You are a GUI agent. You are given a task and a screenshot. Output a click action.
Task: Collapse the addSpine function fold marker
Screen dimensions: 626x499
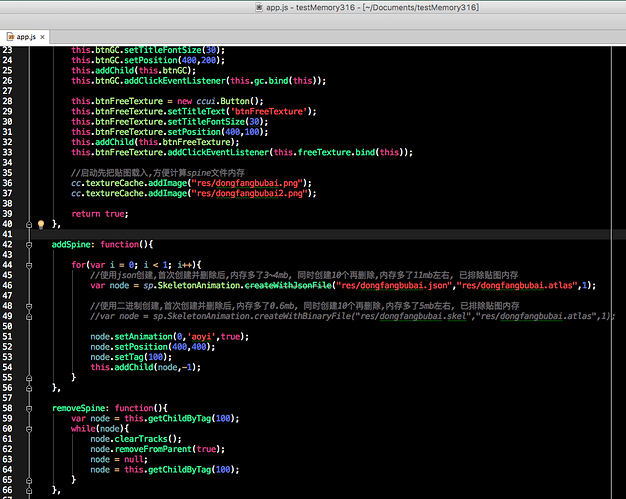(x=29, y=245)
